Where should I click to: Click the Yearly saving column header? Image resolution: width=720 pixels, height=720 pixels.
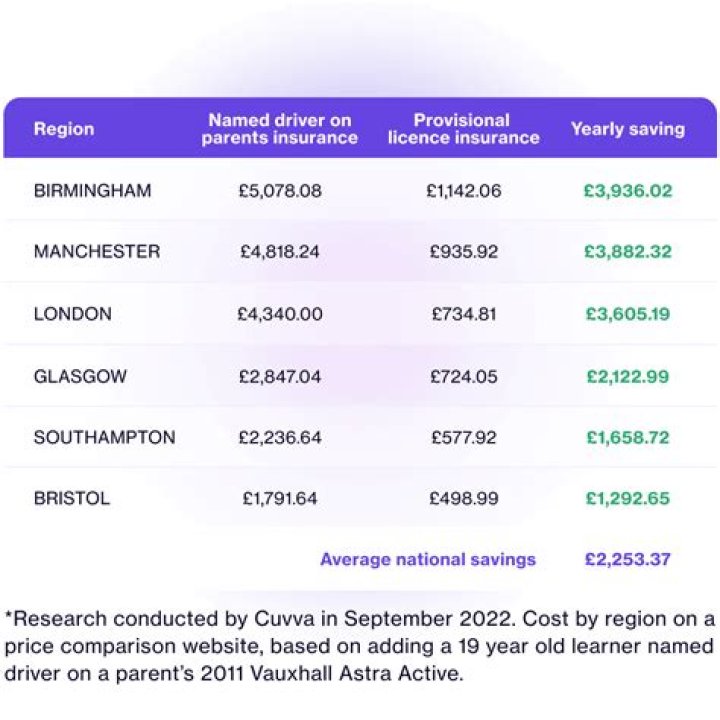point(628,129)
